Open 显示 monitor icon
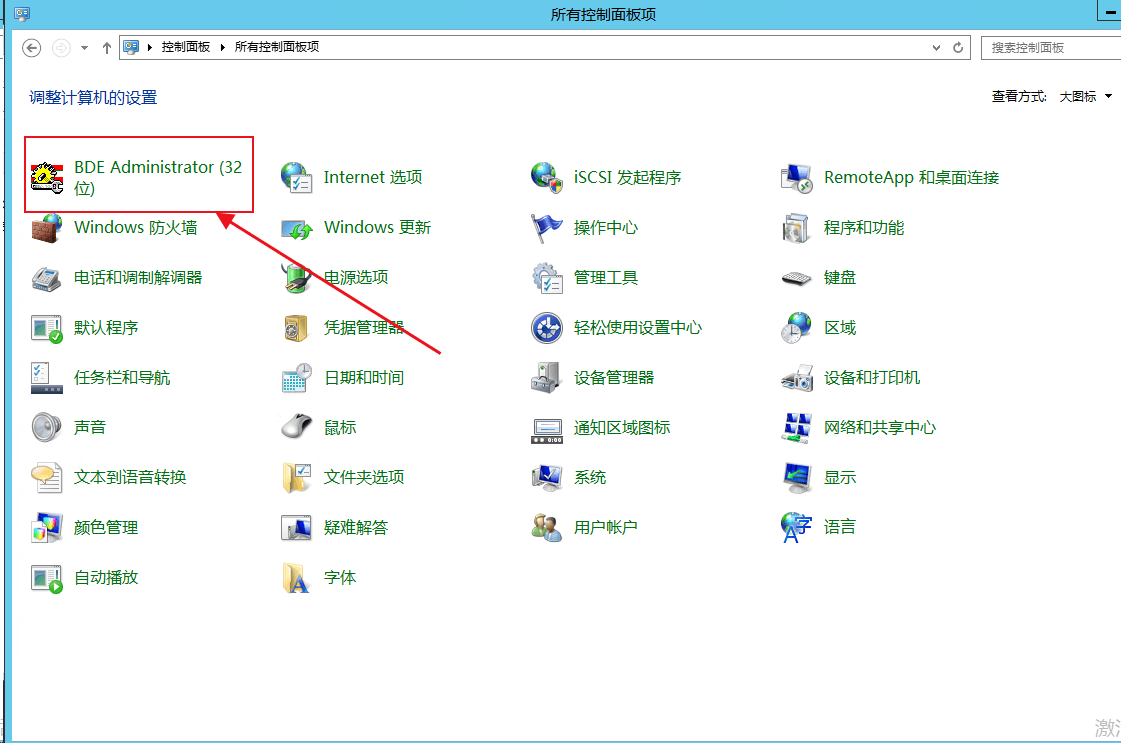The width and height of the screenshot is (1121, 743). 796,478
